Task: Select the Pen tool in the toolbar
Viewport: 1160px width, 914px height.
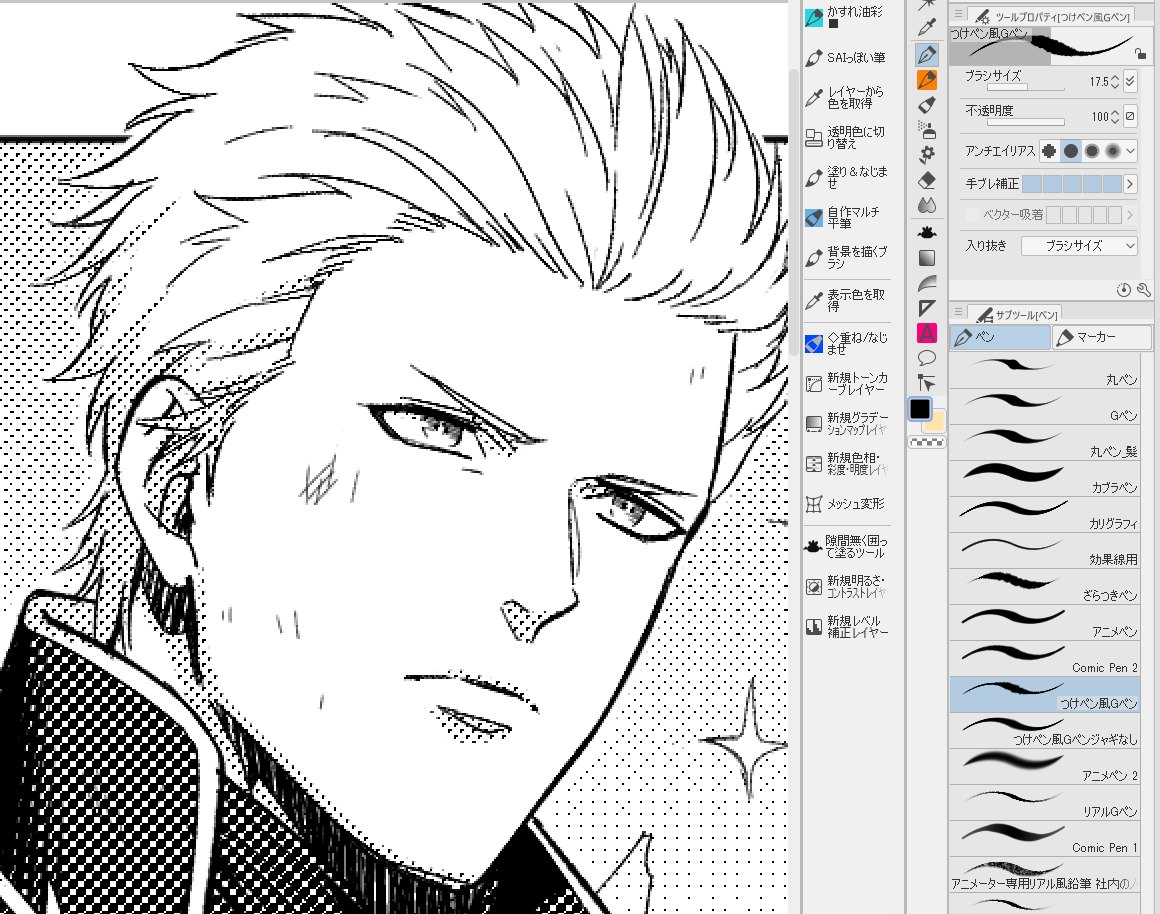Action: [926, 54]
